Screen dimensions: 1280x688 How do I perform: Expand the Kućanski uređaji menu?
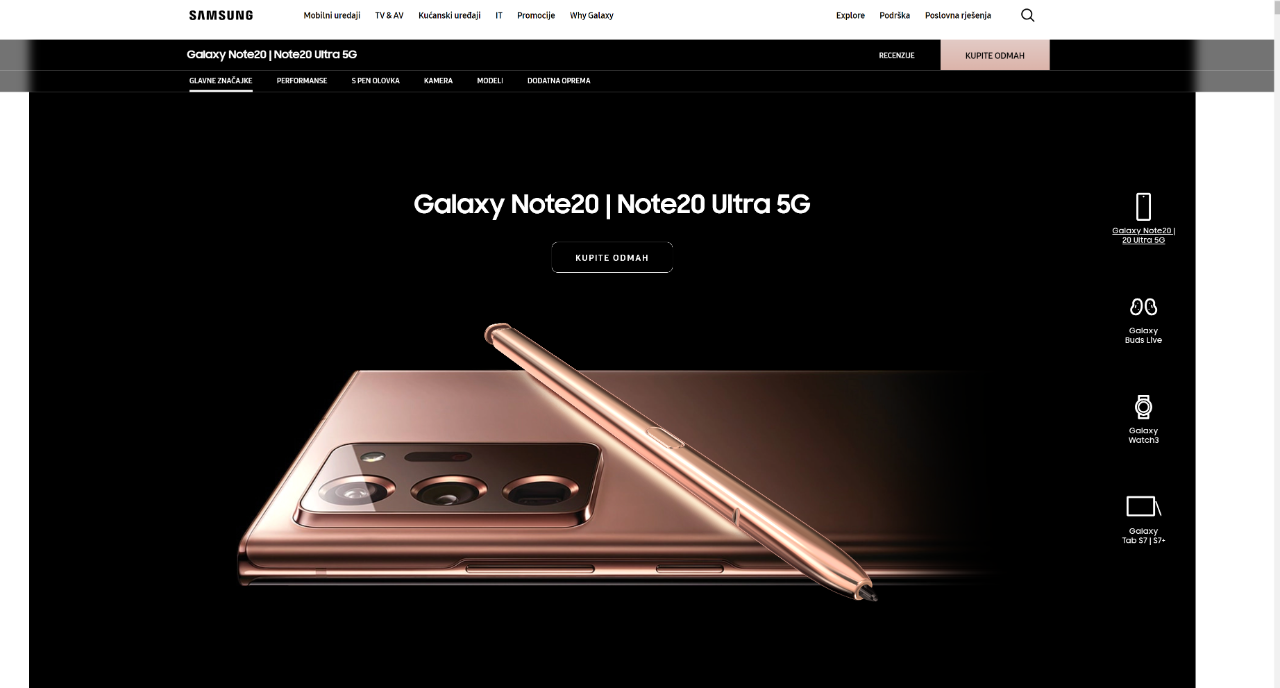449,15
